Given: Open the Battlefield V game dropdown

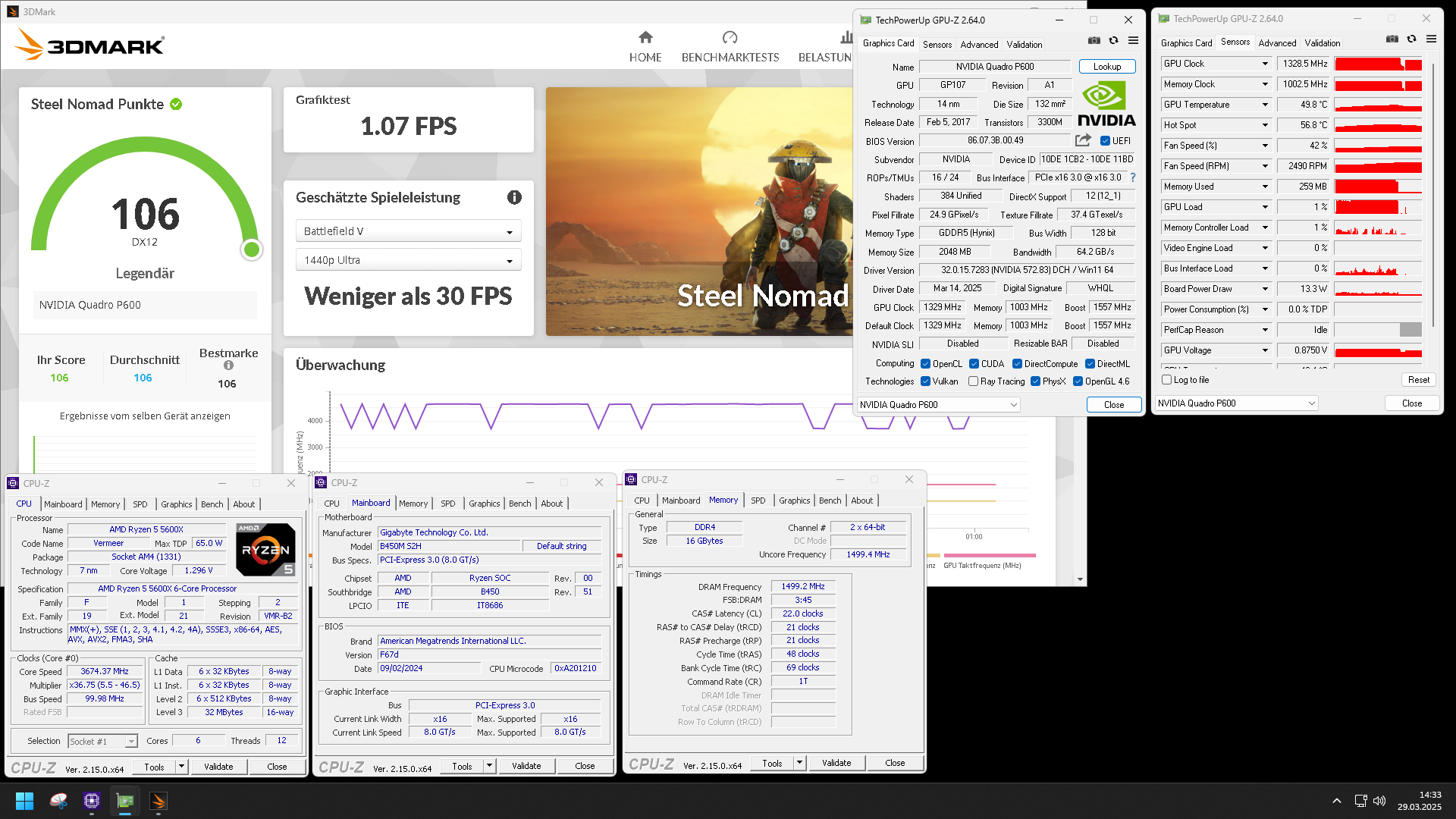Looking at the screenshot, I should [x=408, y=231].
